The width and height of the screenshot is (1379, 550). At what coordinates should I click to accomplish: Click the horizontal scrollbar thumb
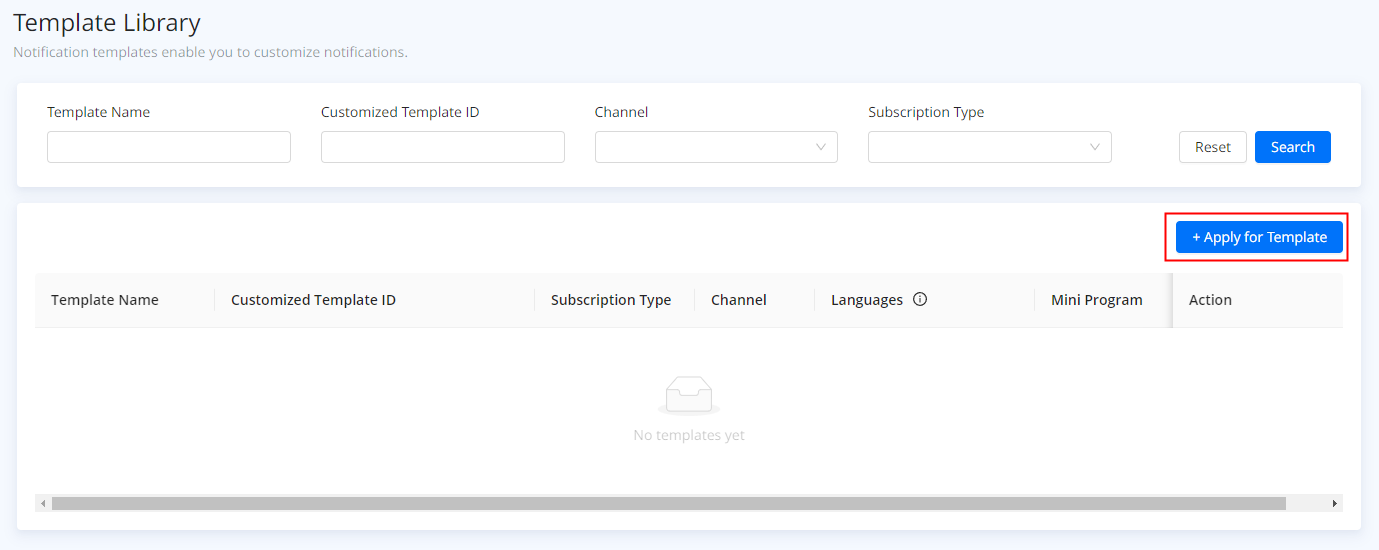click(668, 504)
